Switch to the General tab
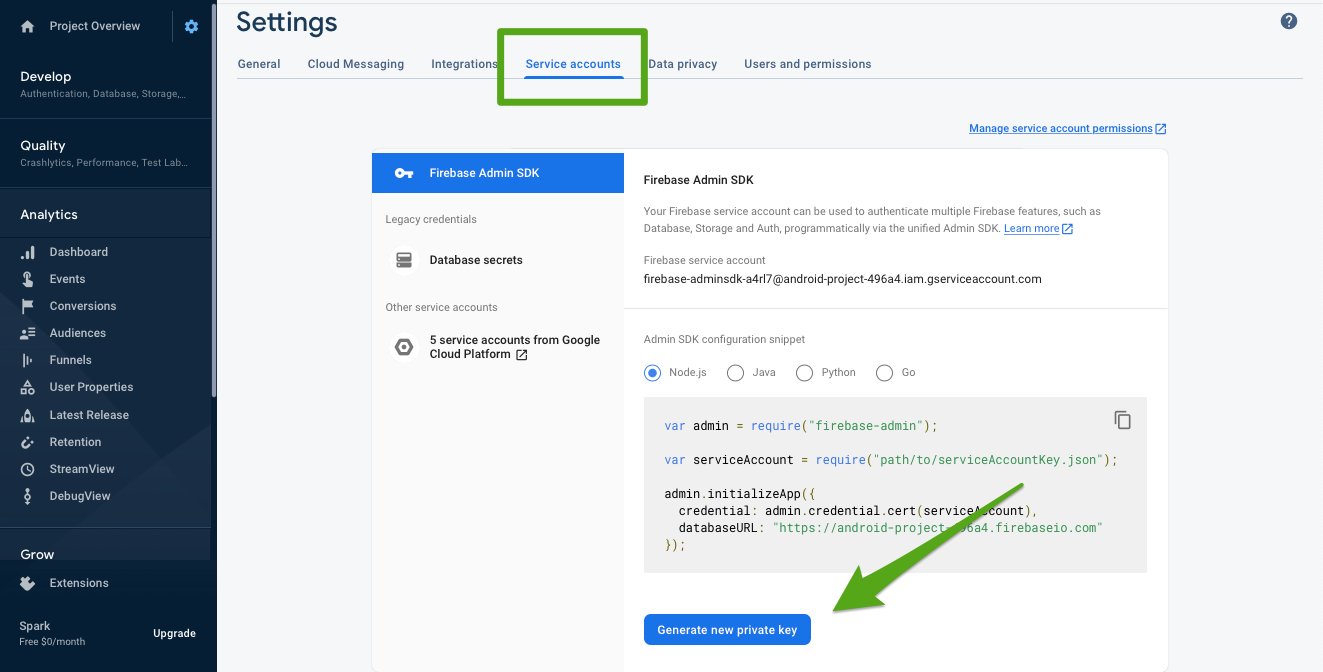 tap(259, 64)
